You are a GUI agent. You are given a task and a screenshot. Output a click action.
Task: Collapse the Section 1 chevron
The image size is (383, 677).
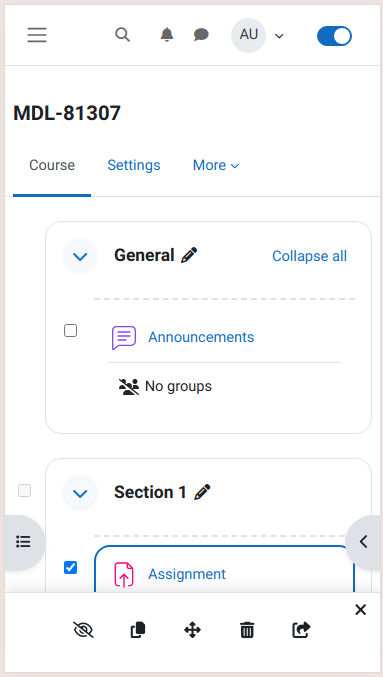pos(80,493)
